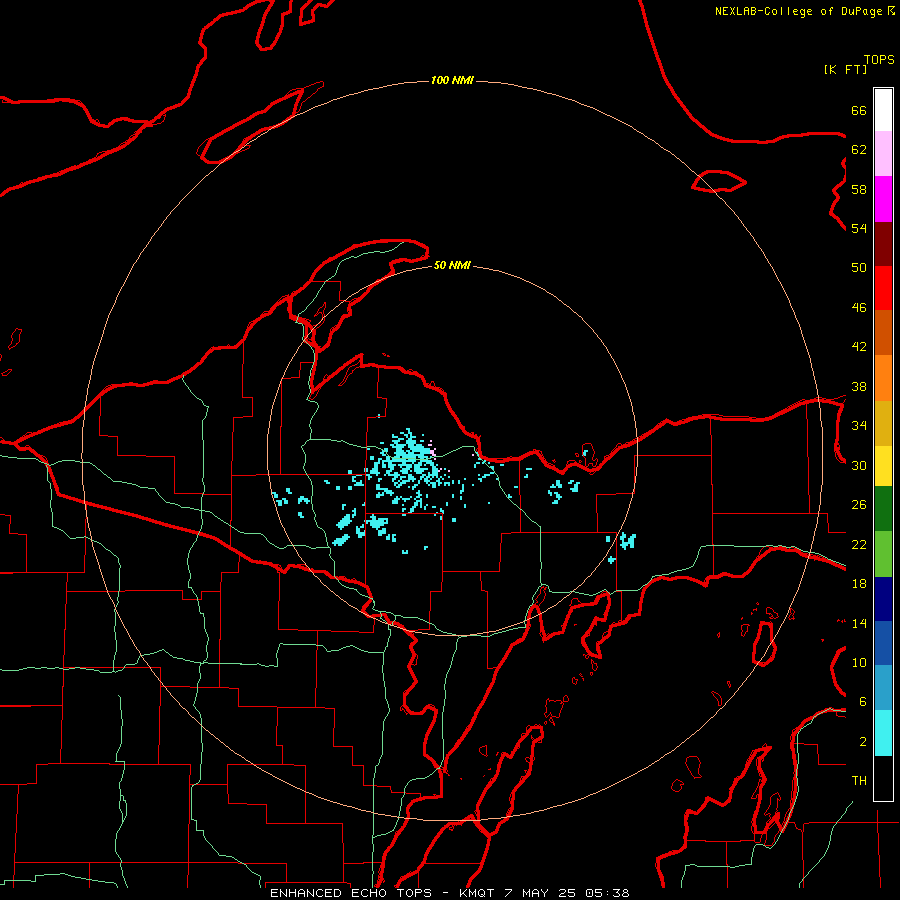Image resolution: width=900 pixels, height=900 pixels.
Task: Select the light pink legend color swatch
Action: (x=883, y=153)
